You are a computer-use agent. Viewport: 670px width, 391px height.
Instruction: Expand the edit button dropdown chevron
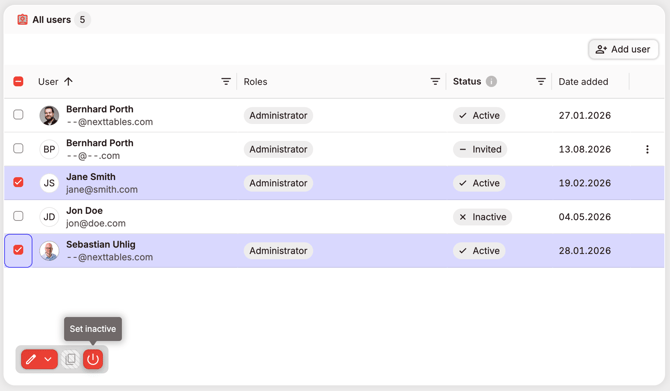pyautogui.click(x=48, y=359)
